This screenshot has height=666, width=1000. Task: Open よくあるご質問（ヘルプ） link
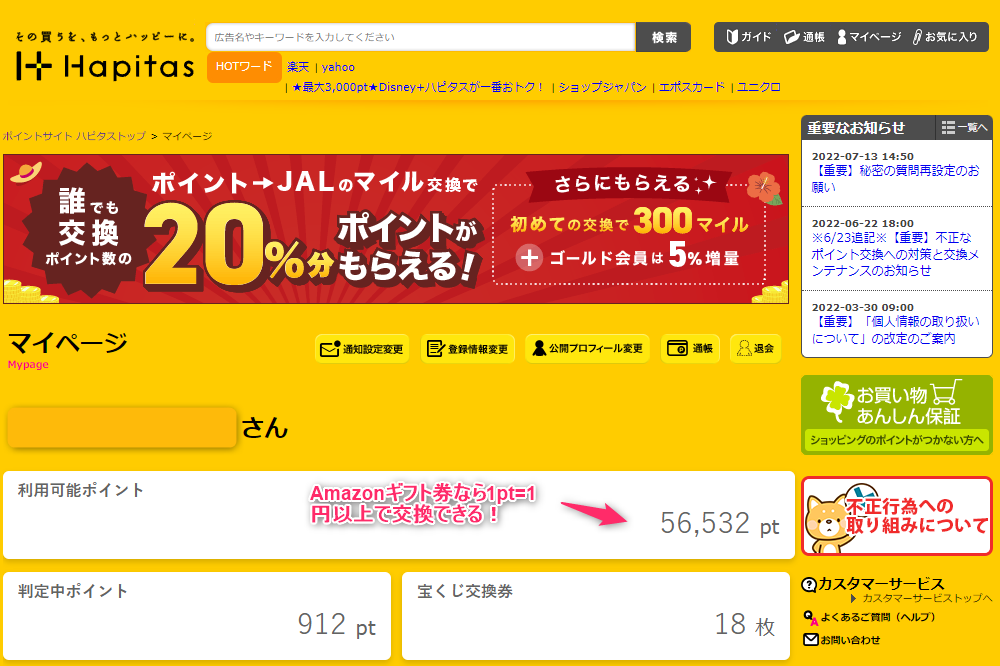click(869, 617)
